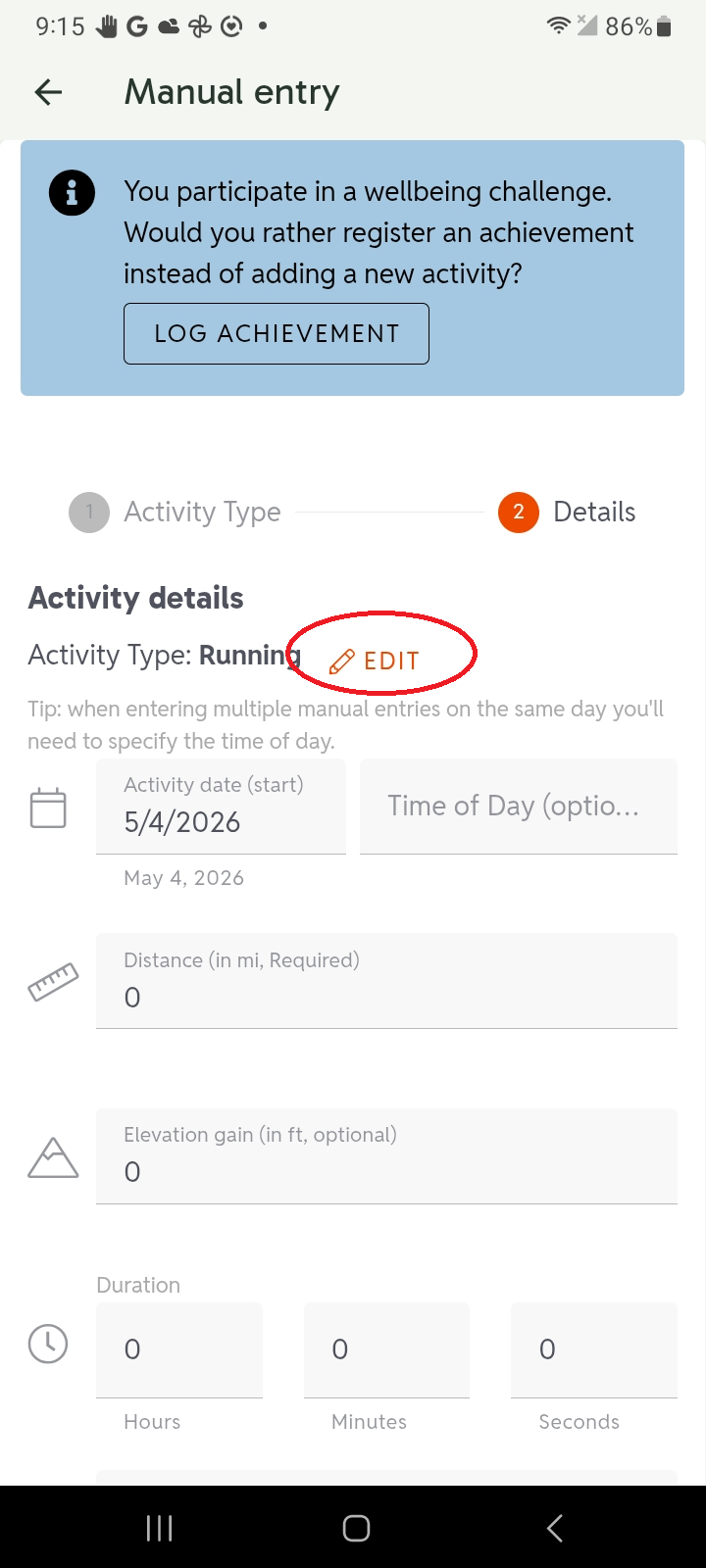This screenshot has height=1568, width=706.
Task: Tap the Android navigation back chevron
Action: click(x=555, y=1528)
